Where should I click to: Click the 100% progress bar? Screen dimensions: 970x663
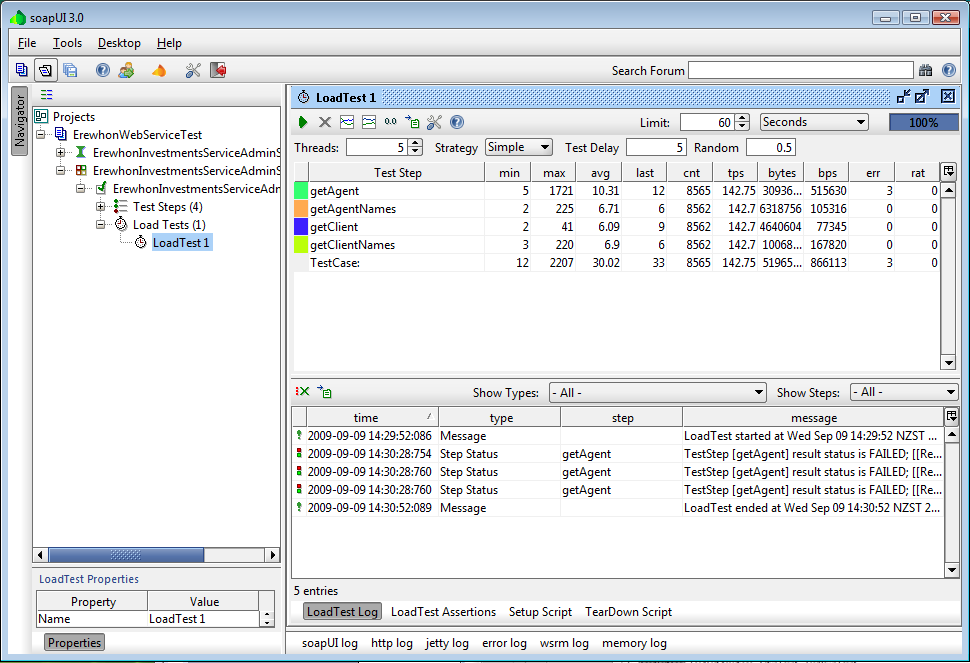[x=924, y=122]
